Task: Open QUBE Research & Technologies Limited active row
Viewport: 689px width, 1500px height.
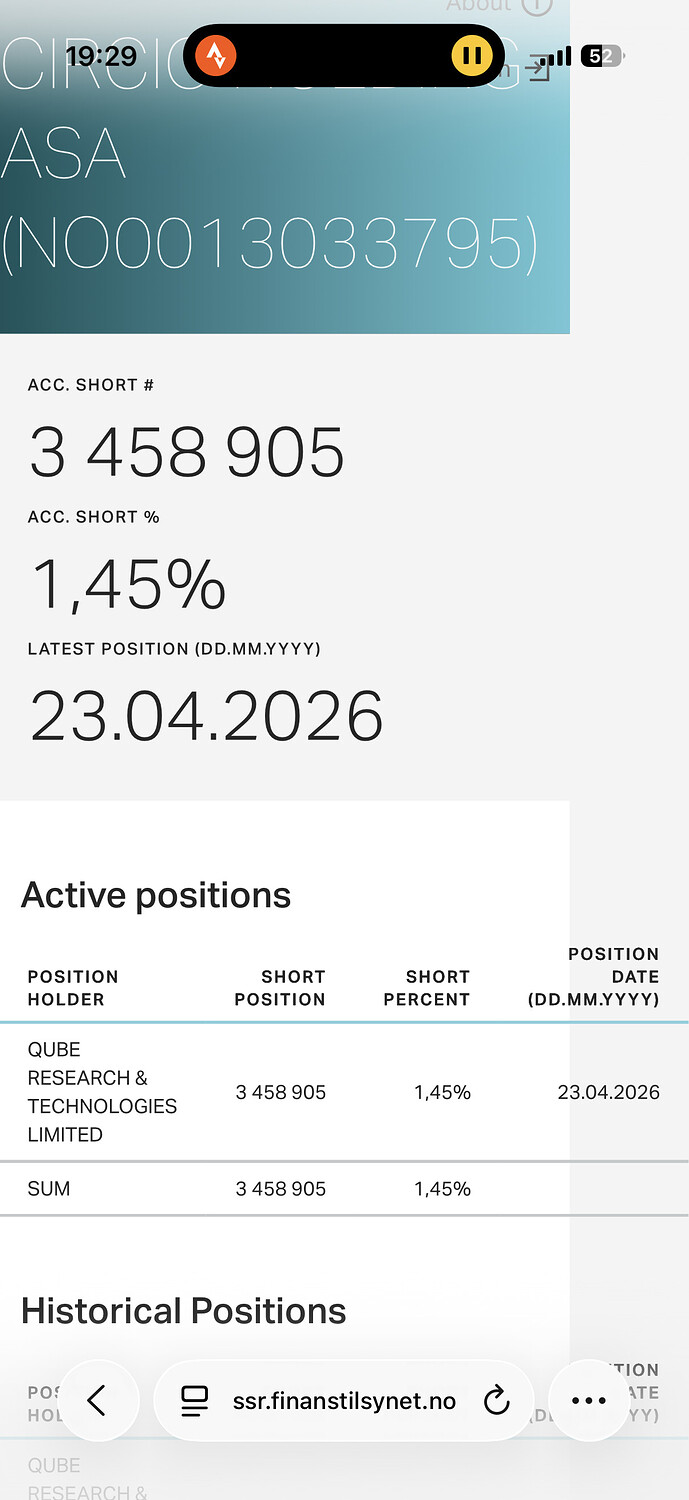Action: pos(102,1092)
